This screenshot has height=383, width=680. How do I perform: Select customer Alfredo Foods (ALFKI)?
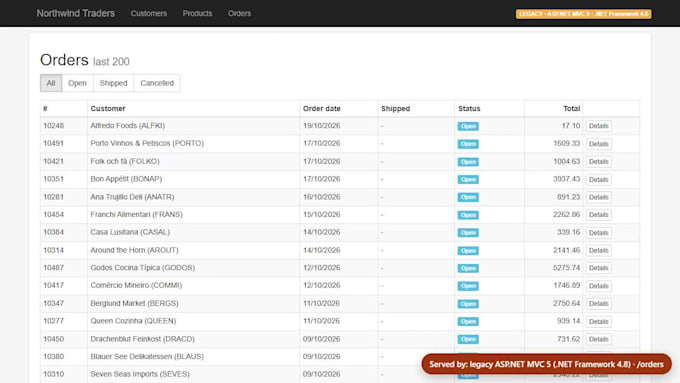tap(128, 125)
